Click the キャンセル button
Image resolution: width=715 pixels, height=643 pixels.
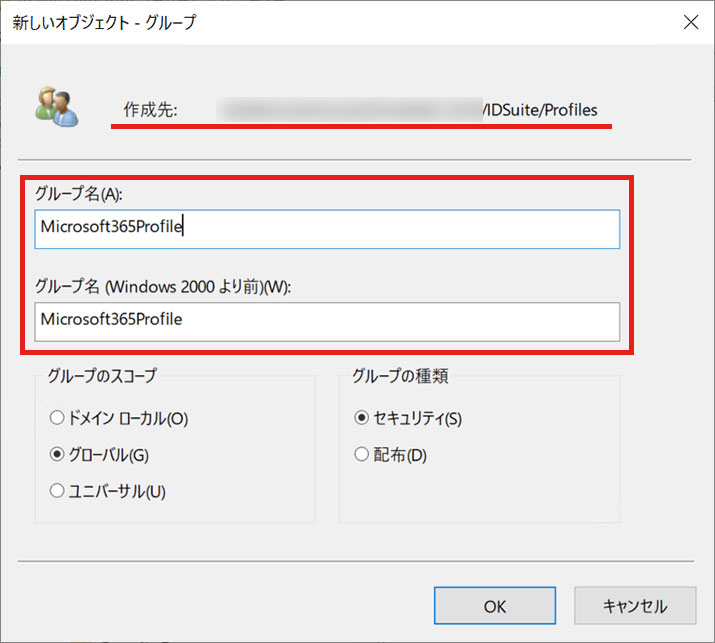[635, 606]
